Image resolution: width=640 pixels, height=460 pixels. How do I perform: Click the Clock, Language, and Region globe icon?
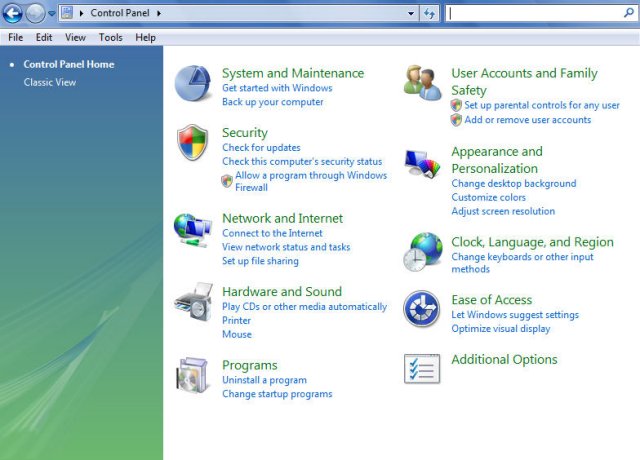click(x=422, y=252)
